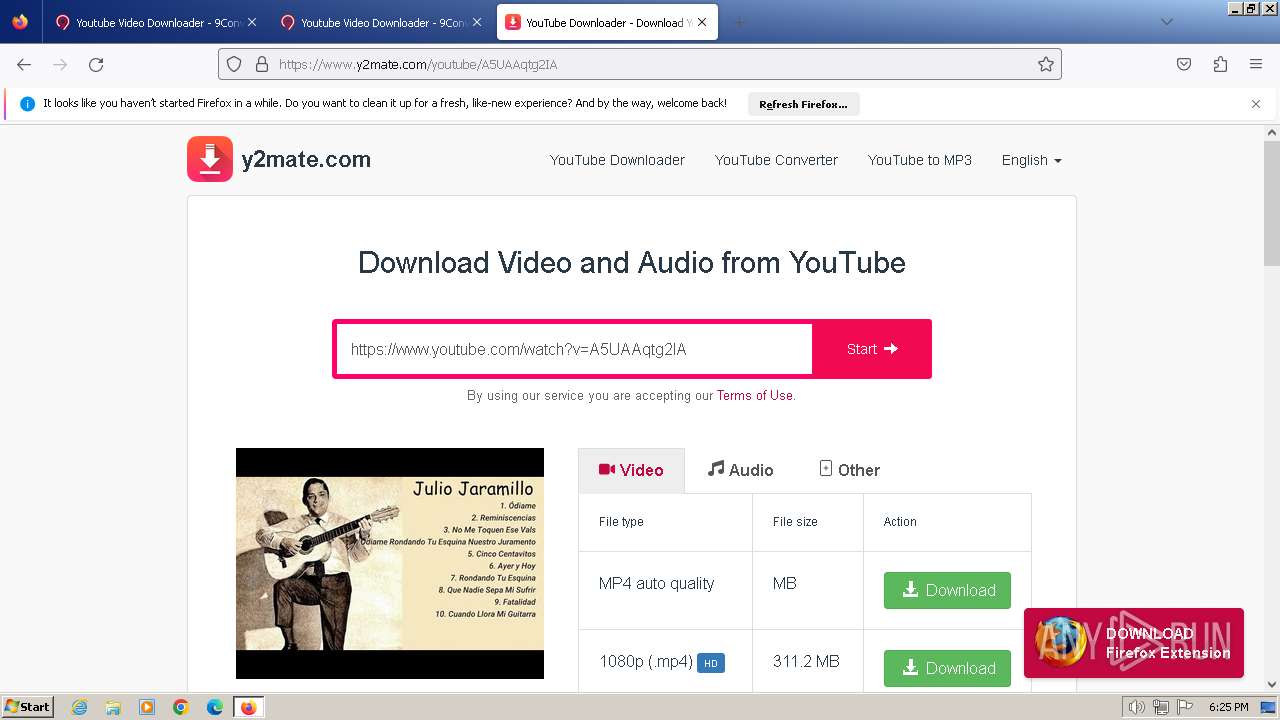Click the scrollbar up arrow

(1272, 132)
